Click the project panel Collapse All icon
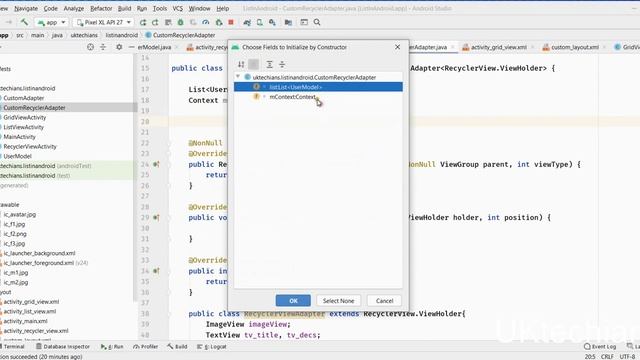This screenshot has width=640, height=360. pyautogui.click(x=103, y=47)
